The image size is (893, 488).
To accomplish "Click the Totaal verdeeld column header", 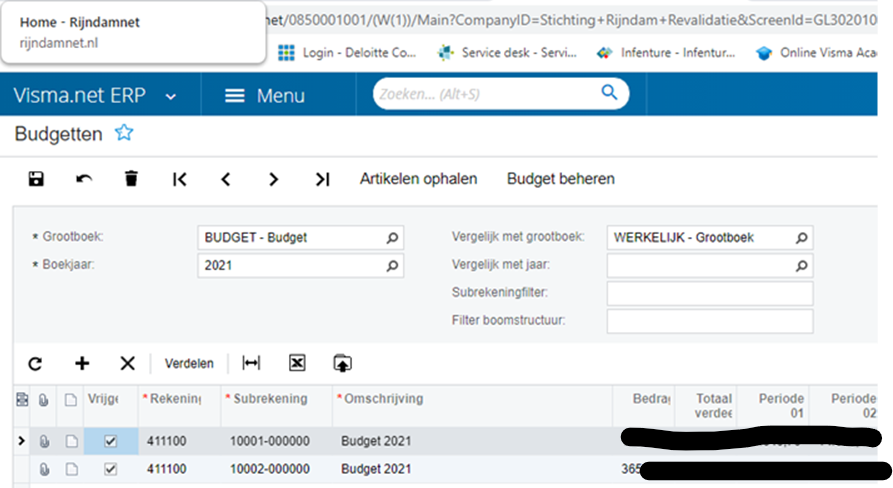I will [x=706, y=406].
